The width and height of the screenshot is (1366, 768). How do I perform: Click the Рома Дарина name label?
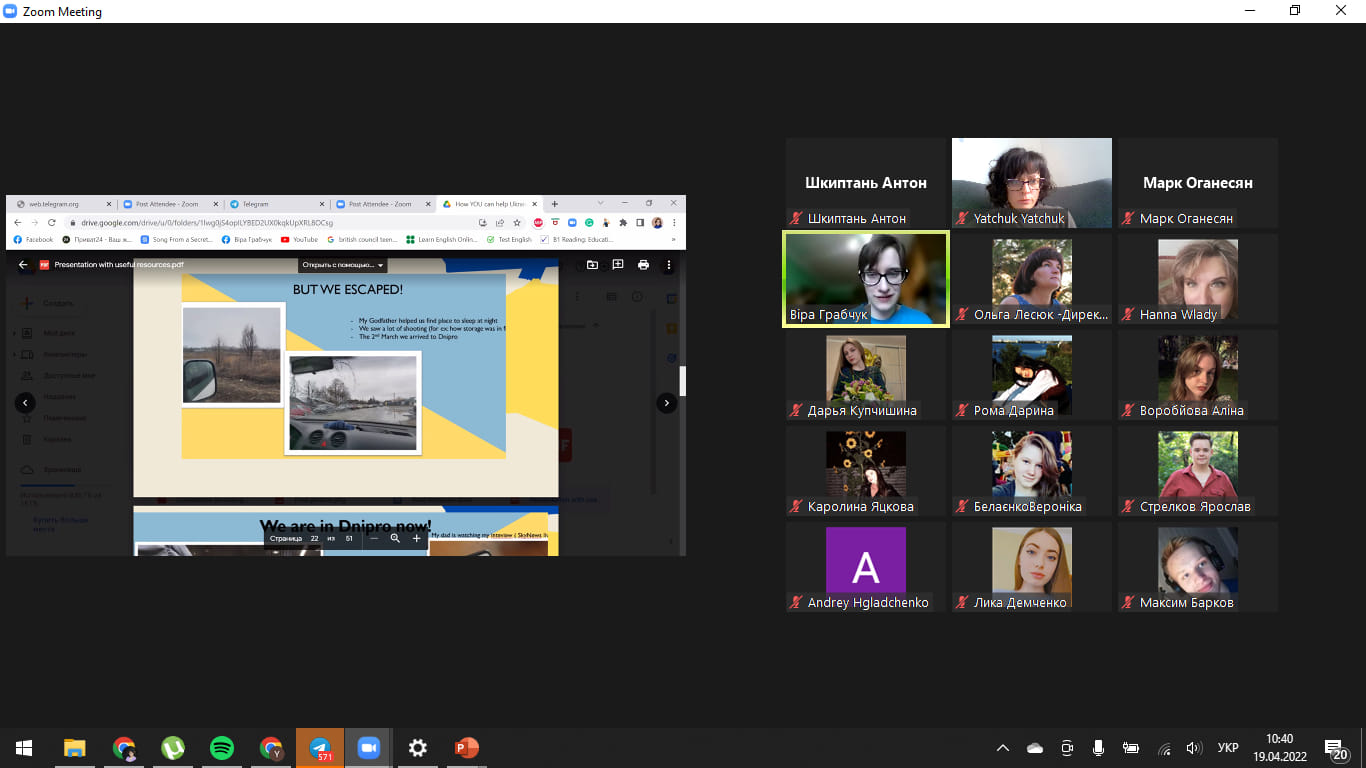click(1014, 410)
